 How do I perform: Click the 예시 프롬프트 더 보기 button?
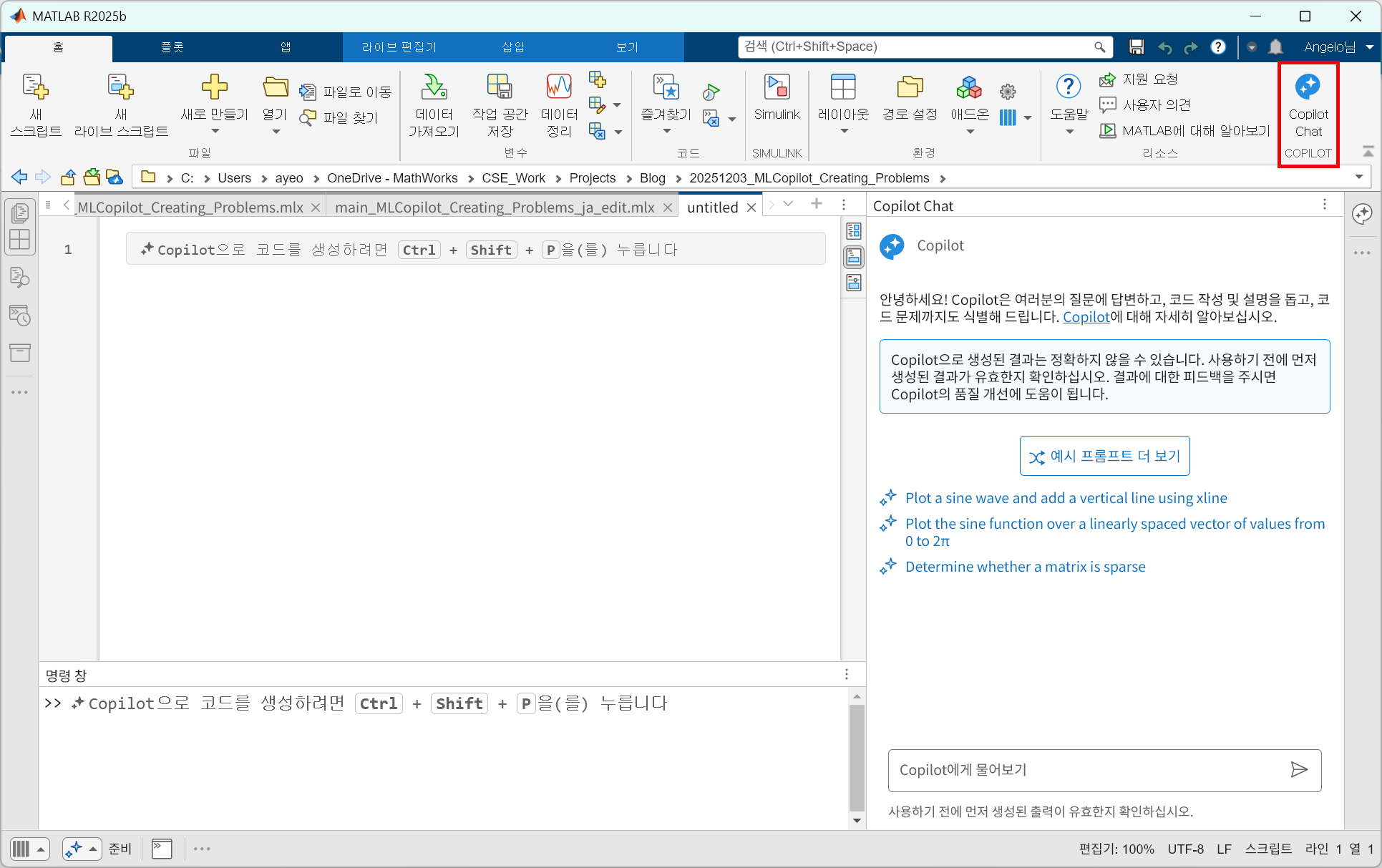[x=1104, y=456]
